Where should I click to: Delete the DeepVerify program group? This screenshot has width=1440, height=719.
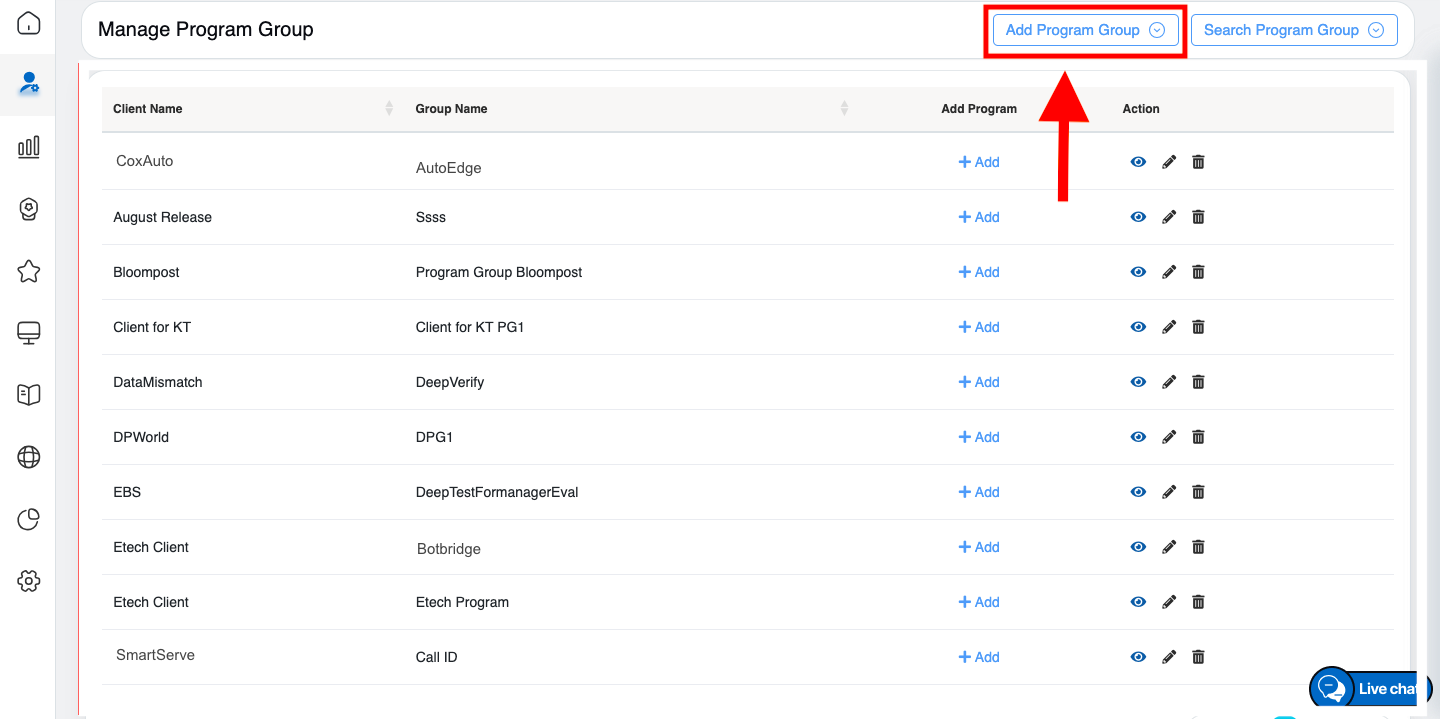pos(1198,382)
